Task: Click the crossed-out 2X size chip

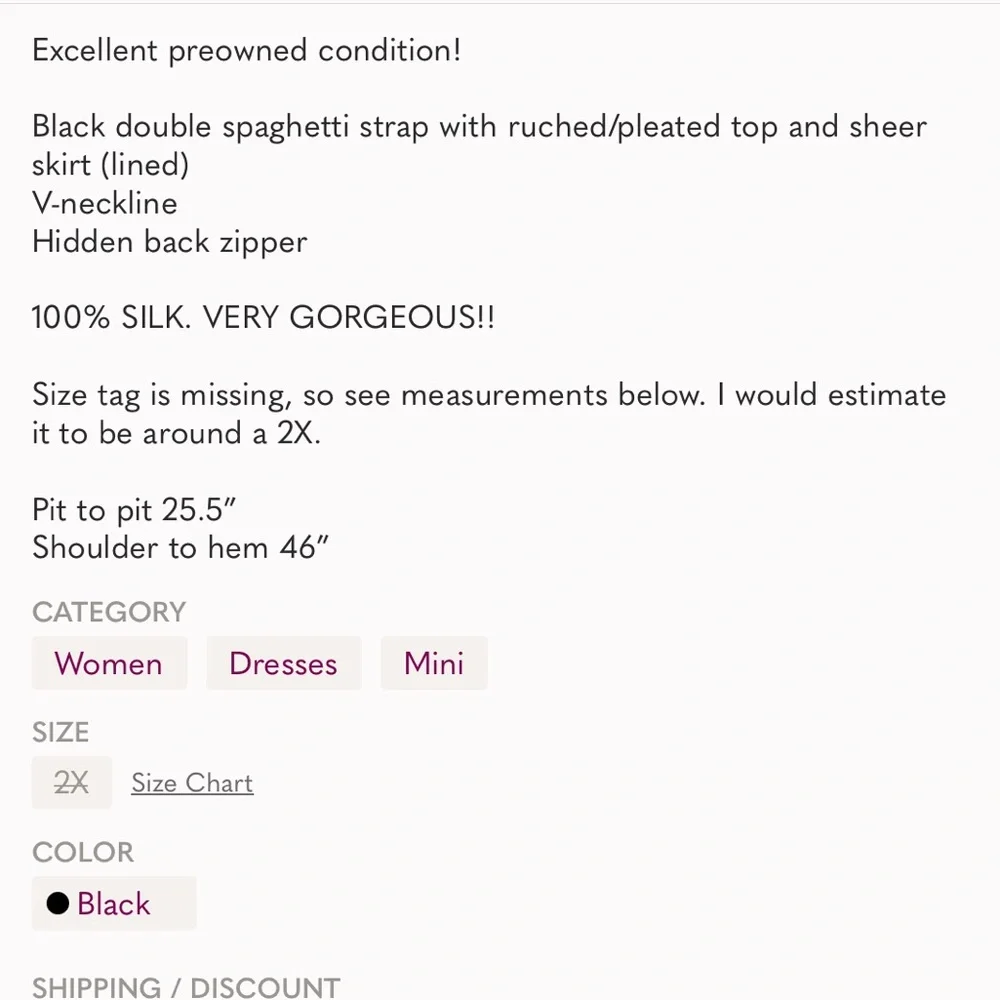Action: [71, 783]
